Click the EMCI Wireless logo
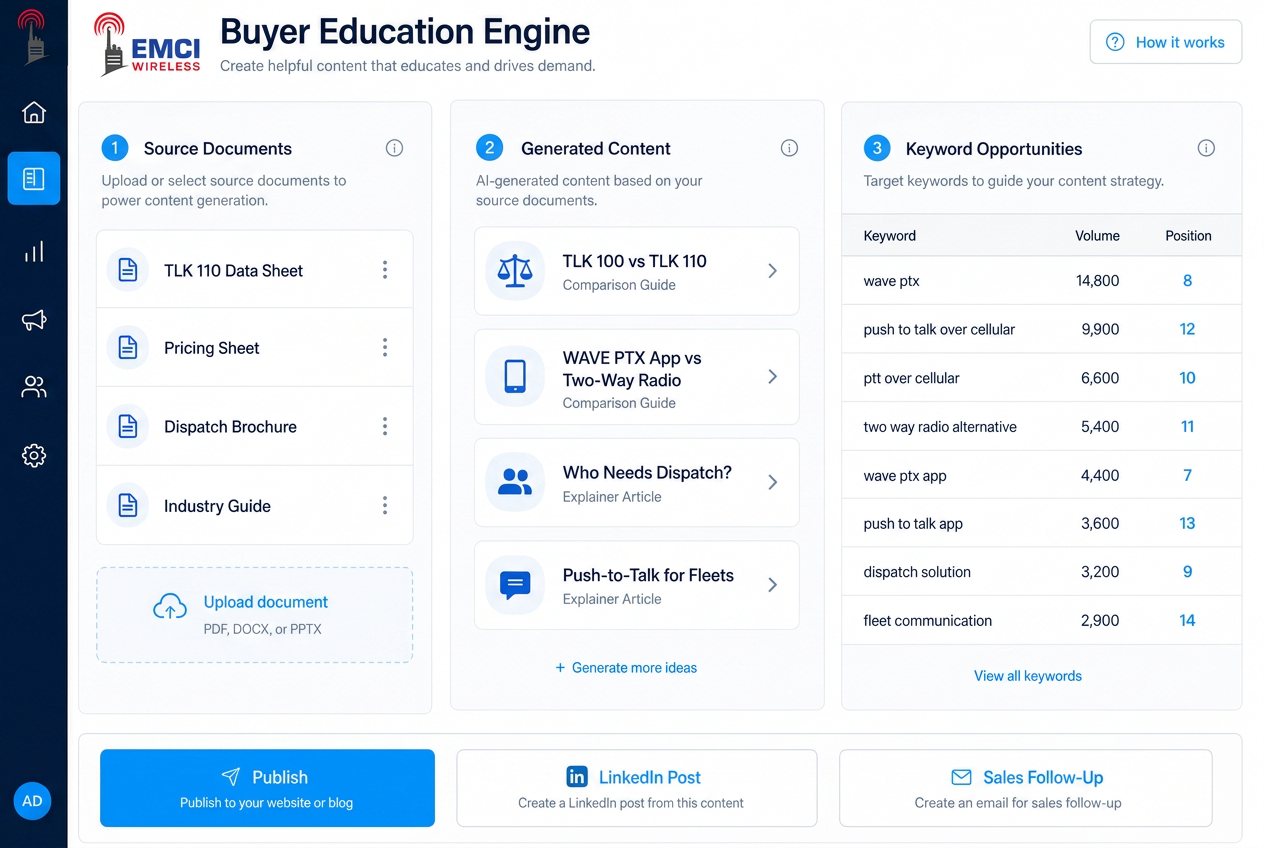This screenshot has height=848, width=1264. [147, 45]
